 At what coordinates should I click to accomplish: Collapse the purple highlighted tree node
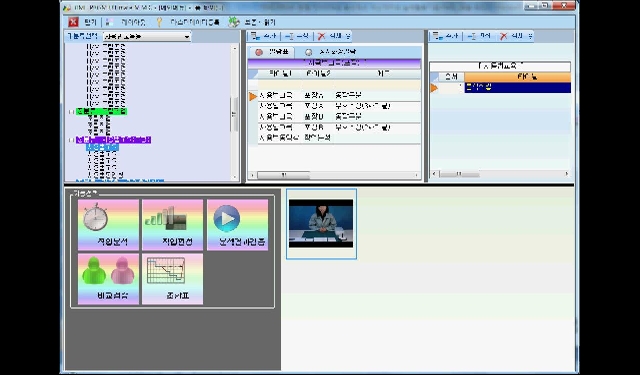(x=72, y=140)
